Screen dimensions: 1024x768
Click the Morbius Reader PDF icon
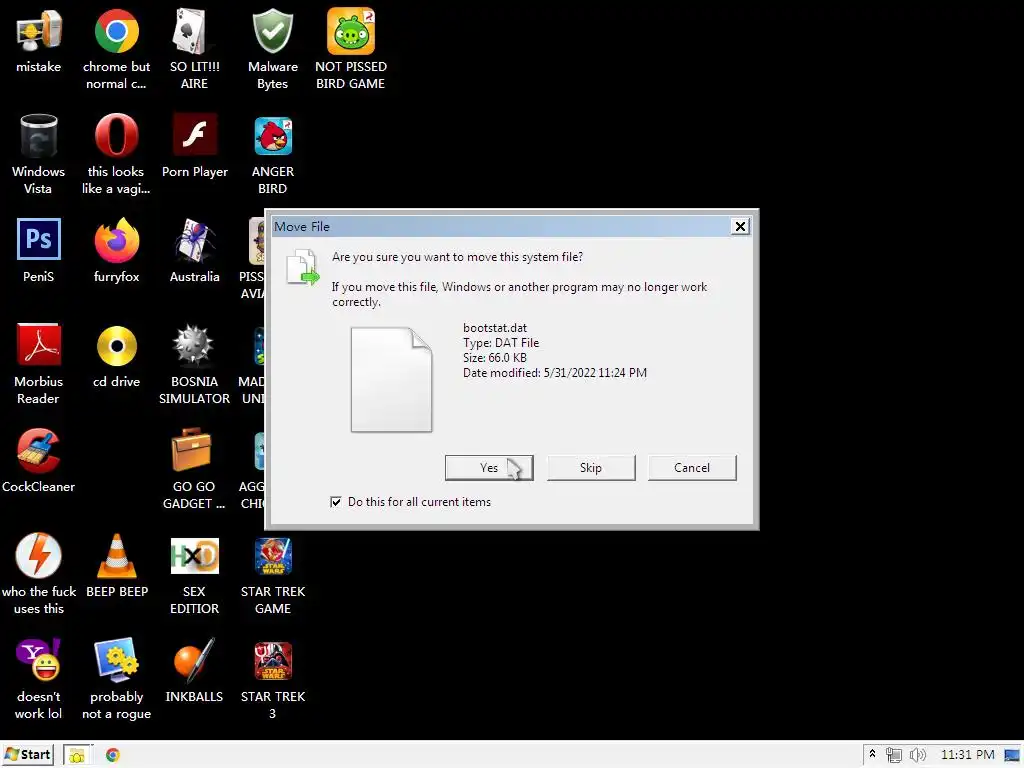pos(39,345)
